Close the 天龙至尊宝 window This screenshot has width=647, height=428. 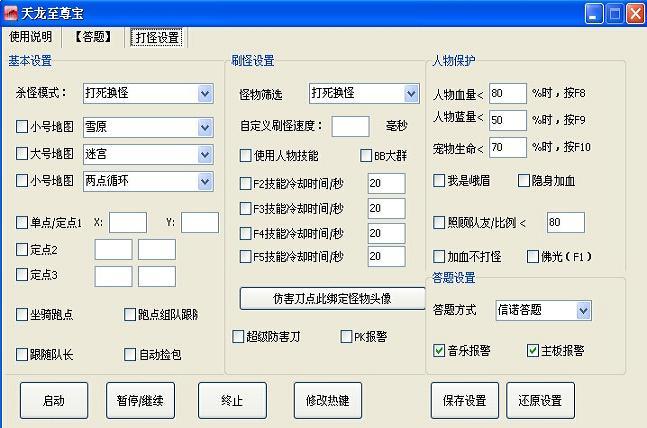(x=635, y=14)
